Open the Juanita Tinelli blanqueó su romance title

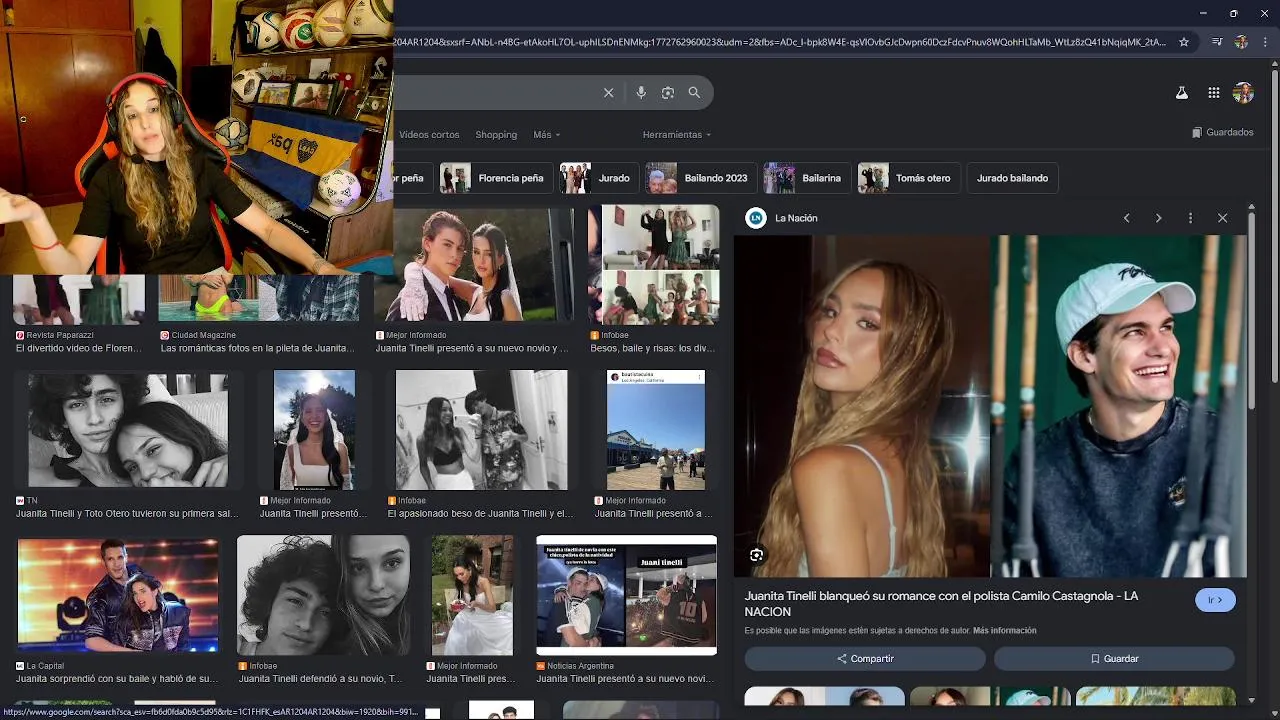(941, 604)
